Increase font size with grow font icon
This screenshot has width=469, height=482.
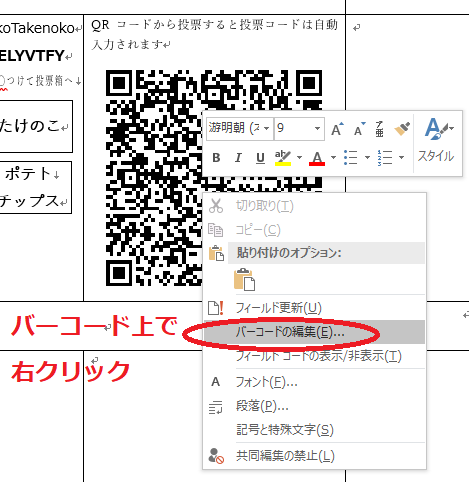(337, 129)
